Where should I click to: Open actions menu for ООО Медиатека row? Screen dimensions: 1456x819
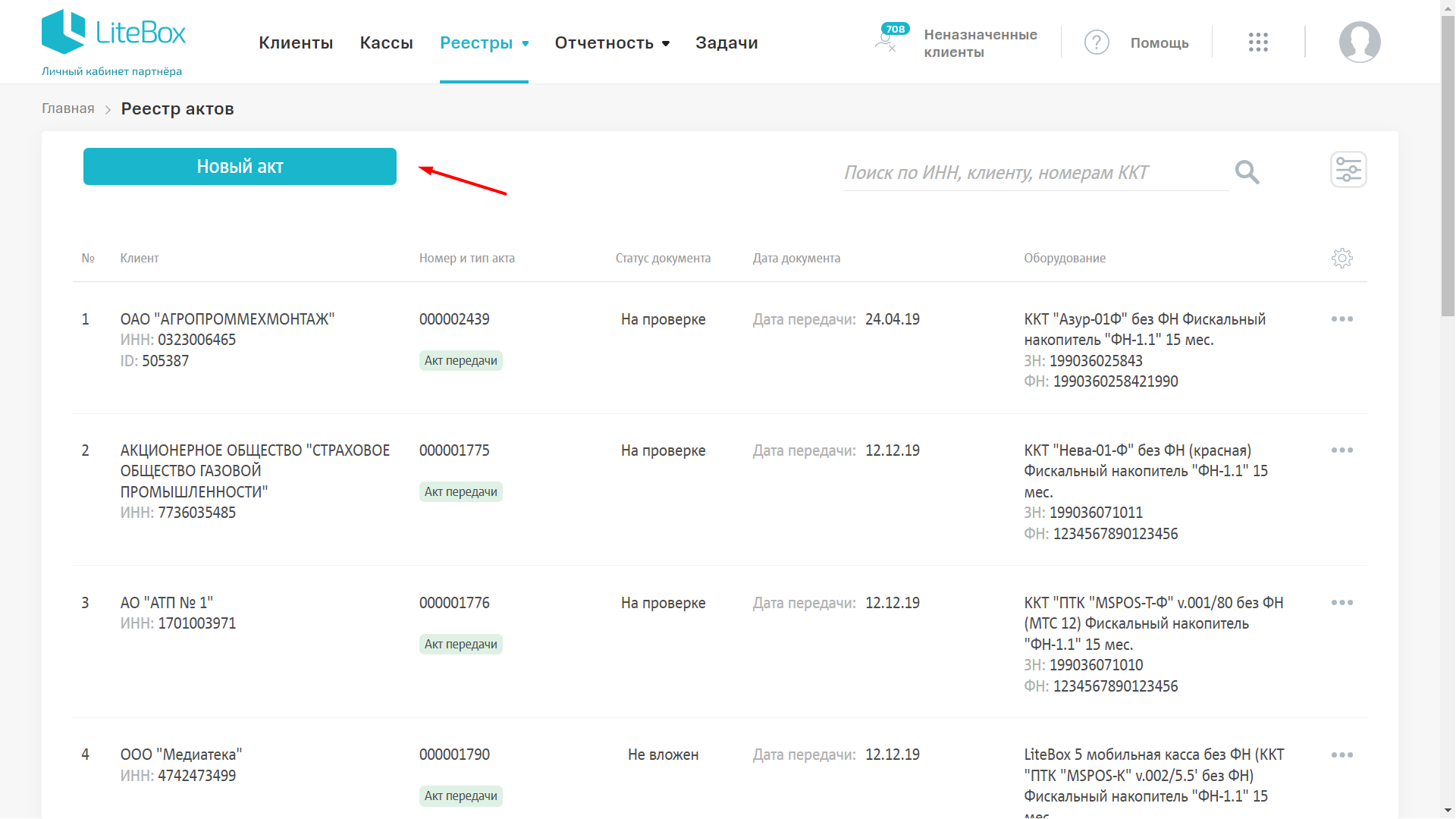click(x=1342, y=755)
